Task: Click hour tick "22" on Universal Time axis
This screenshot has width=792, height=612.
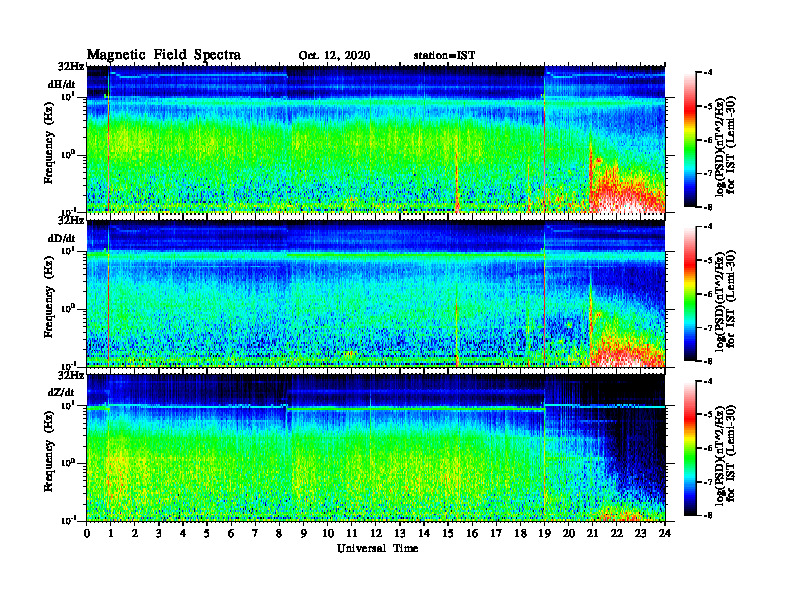Action: point(617,533)
